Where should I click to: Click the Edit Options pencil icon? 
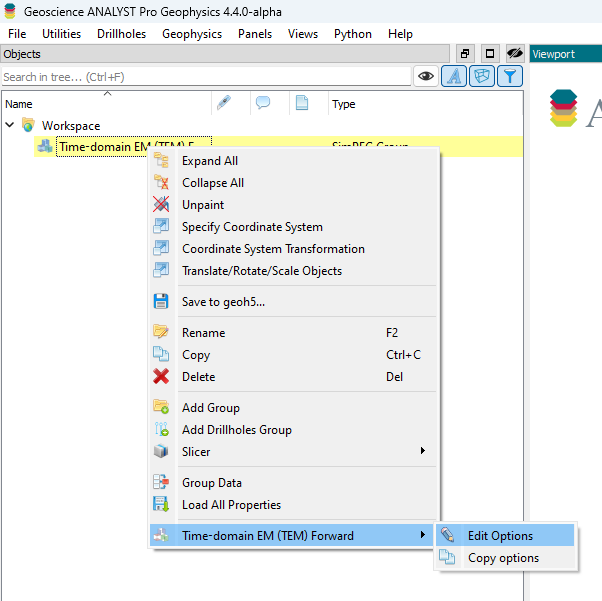pos(448,535)
